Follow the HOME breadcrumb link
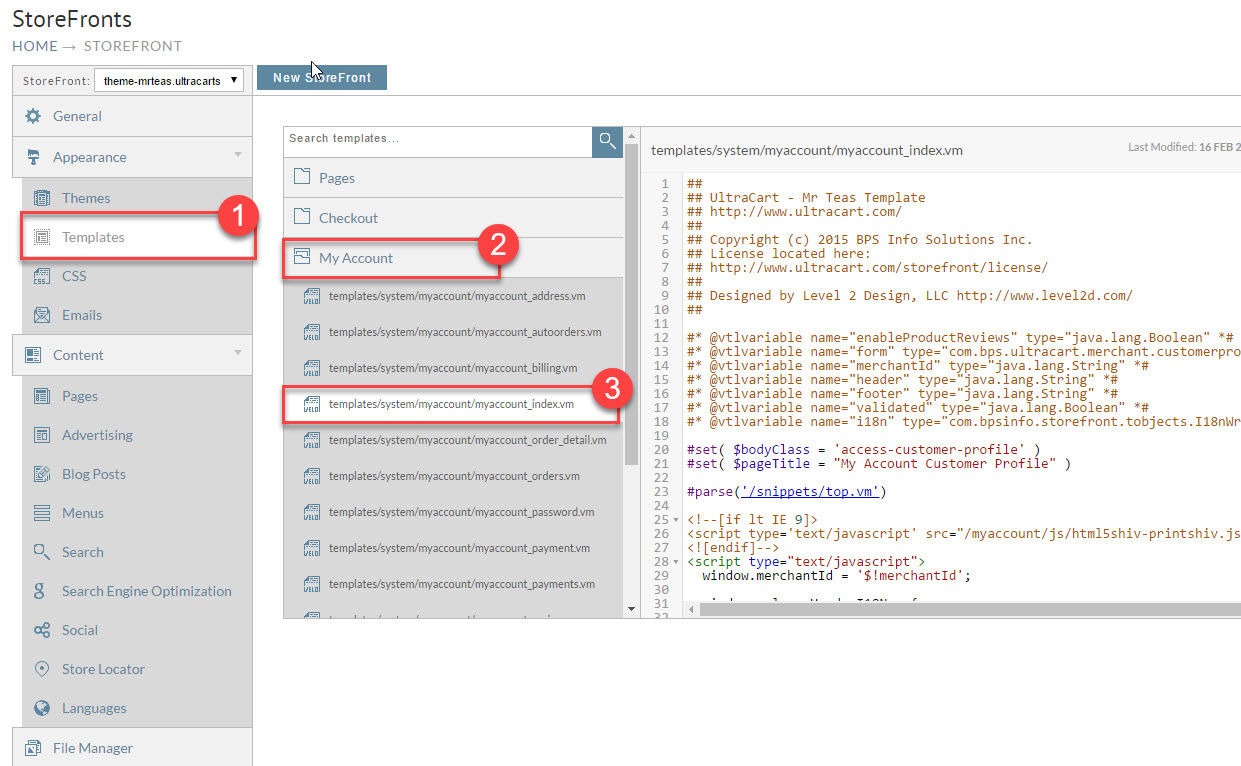 click(35, 46)
